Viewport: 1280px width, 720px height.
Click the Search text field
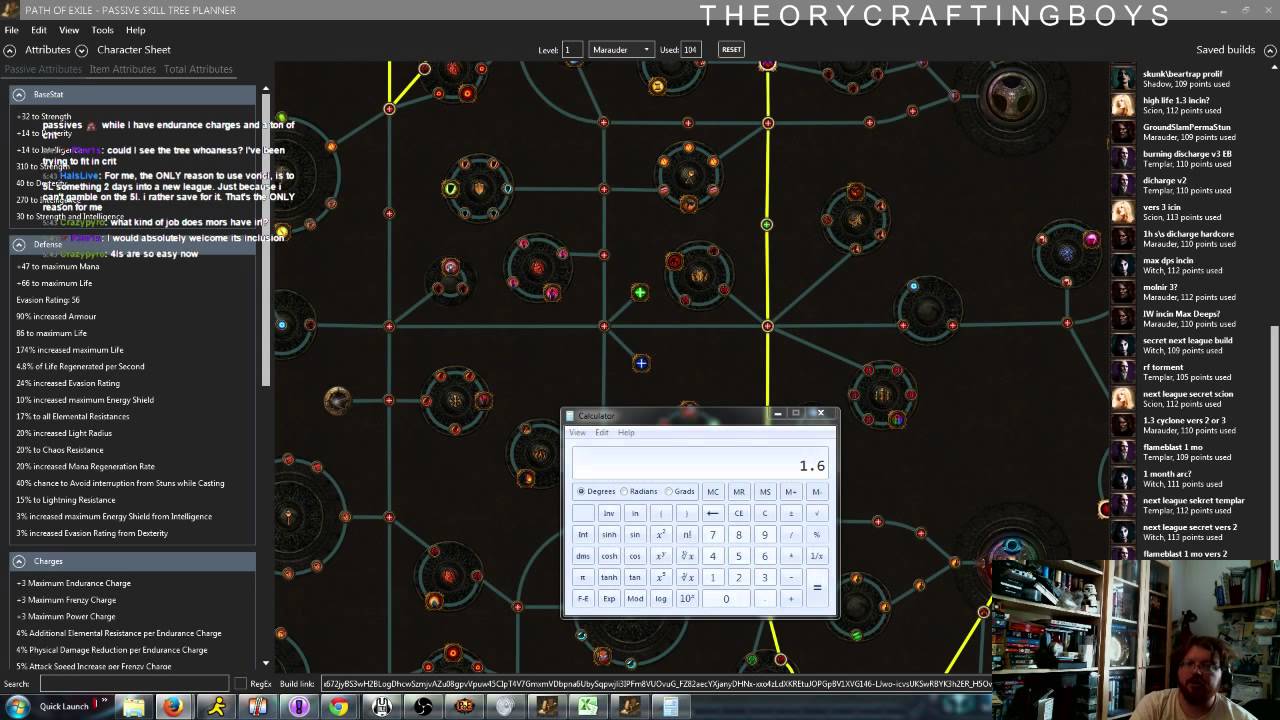134,684
